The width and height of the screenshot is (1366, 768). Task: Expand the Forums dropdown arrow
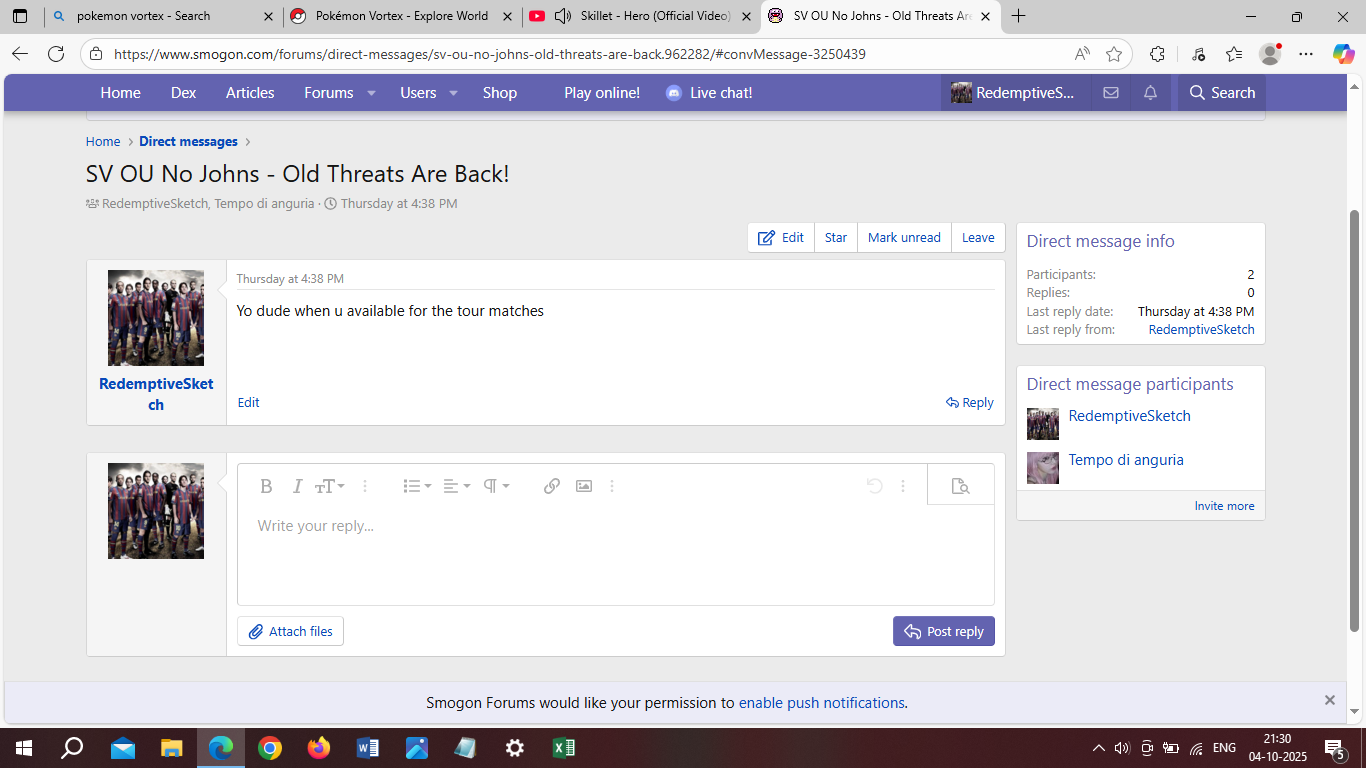coord(371,93)
